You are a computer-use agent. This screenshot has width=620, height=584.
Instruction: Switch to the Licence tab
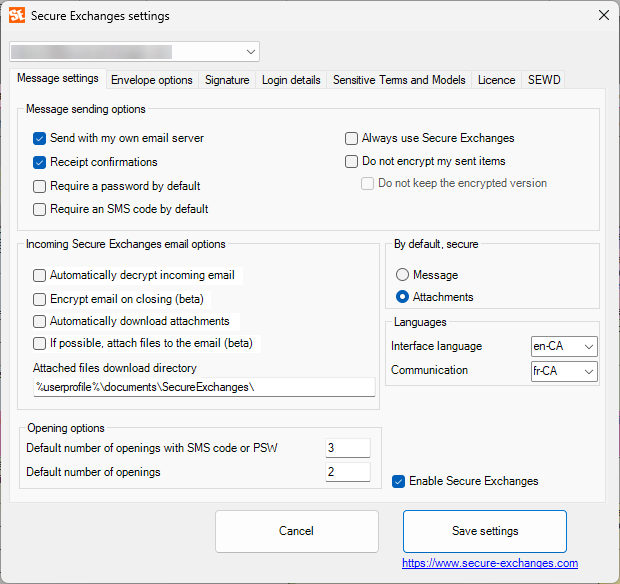[x=496, y=80]
